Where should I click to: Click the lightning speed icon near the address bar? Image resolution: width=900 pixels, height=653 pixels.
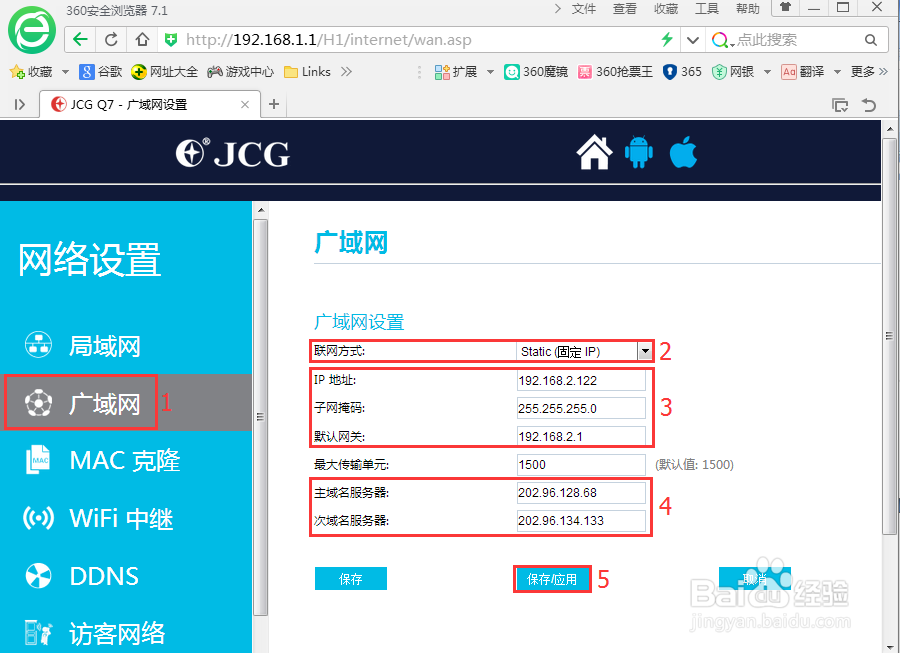click(666, 42)
